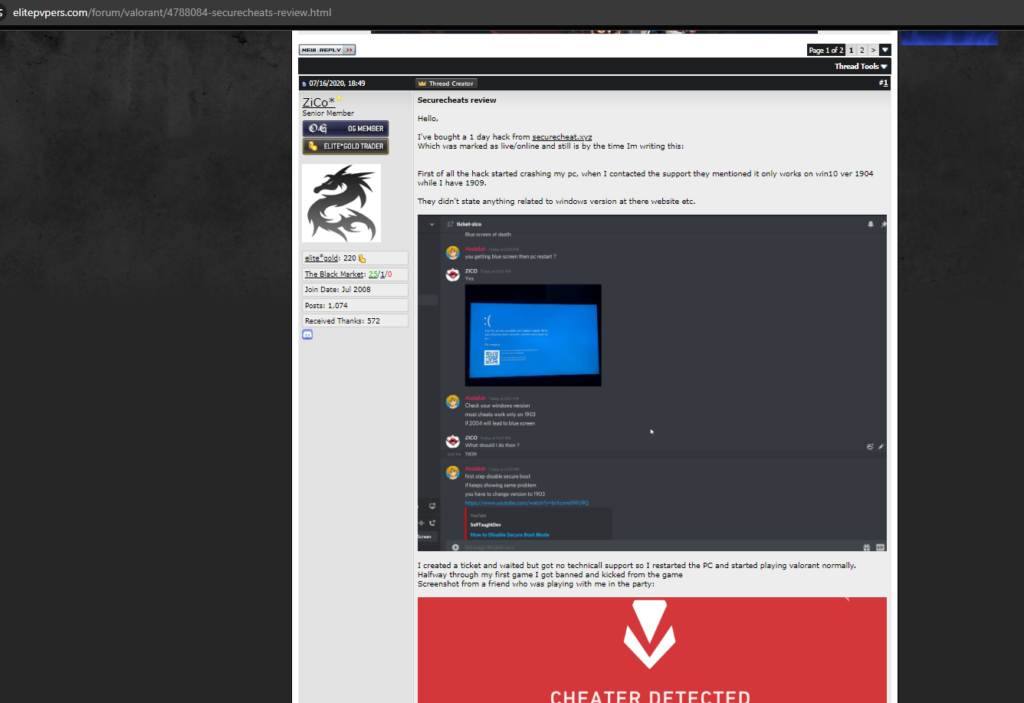Go to the next page with > arrow

(873, 50)
